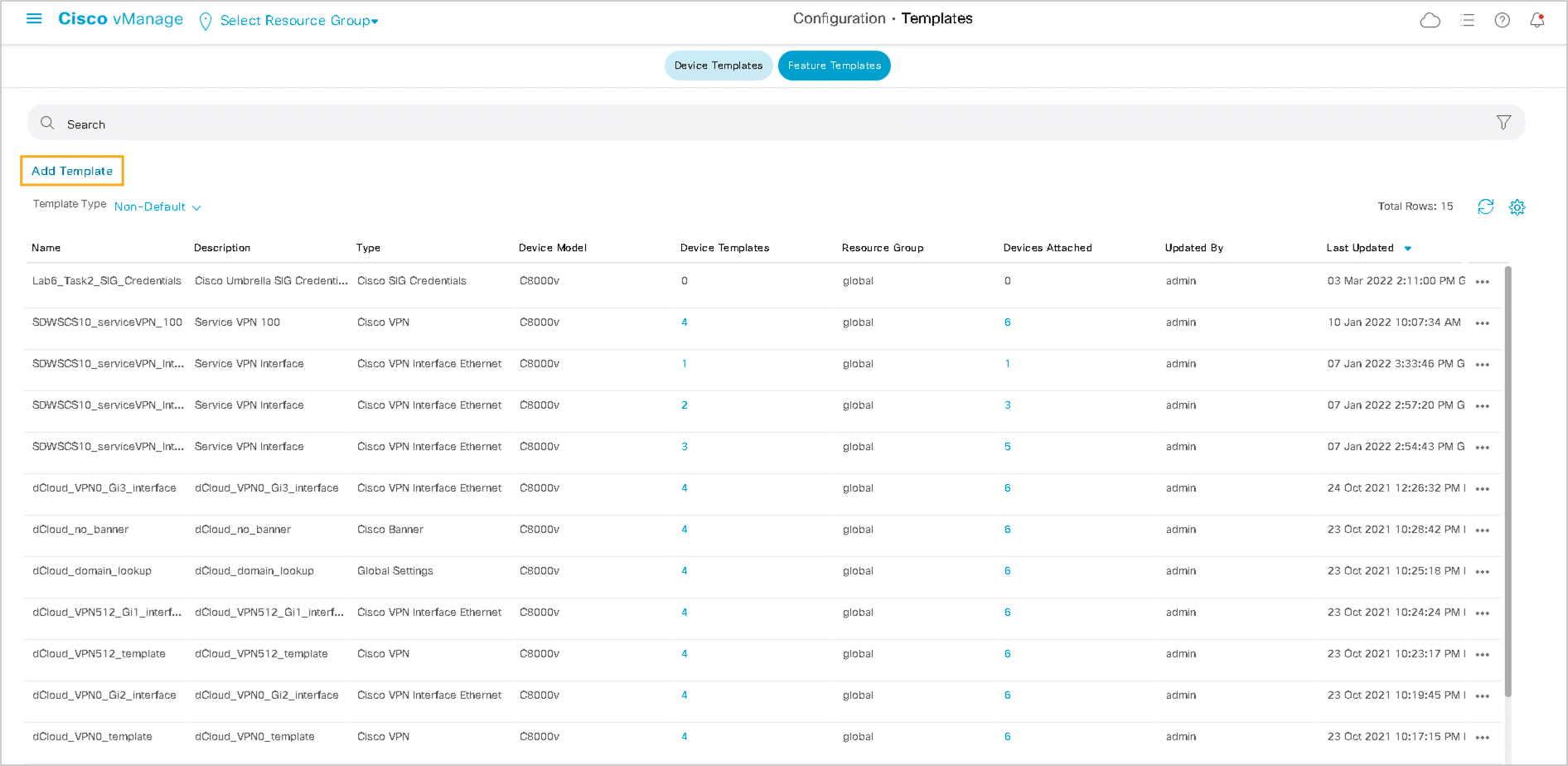Open the help question mark icon
The image size is (1568, 766).
(1502, 20)
